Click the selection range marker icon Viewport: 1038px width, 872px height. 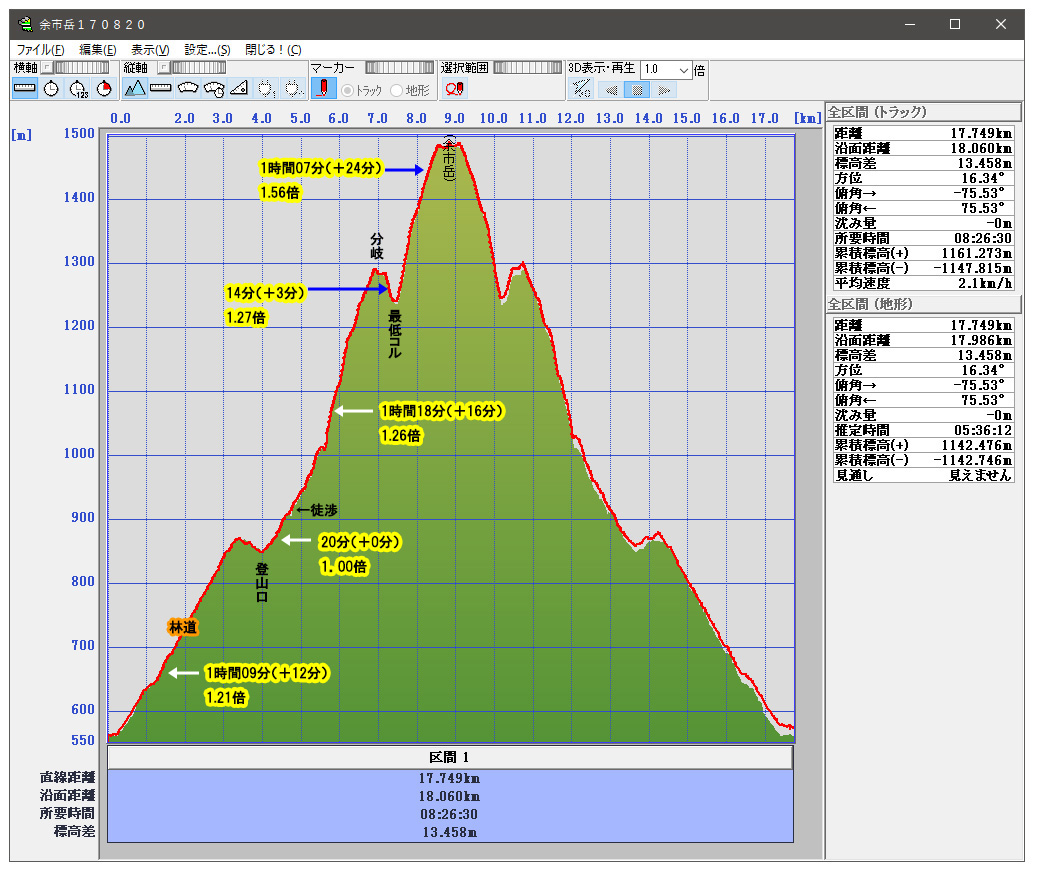tap(455, 89)
